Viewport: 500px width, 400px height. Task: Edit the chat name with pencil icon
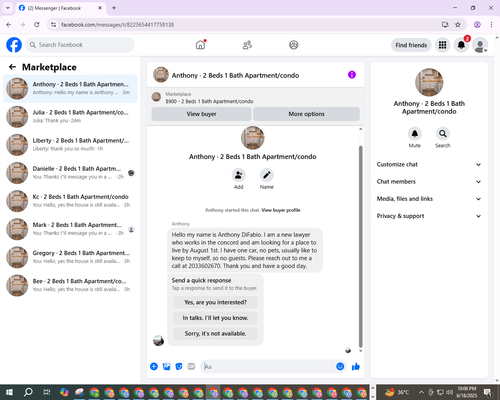pyautogui.click(x=267, y=175)
